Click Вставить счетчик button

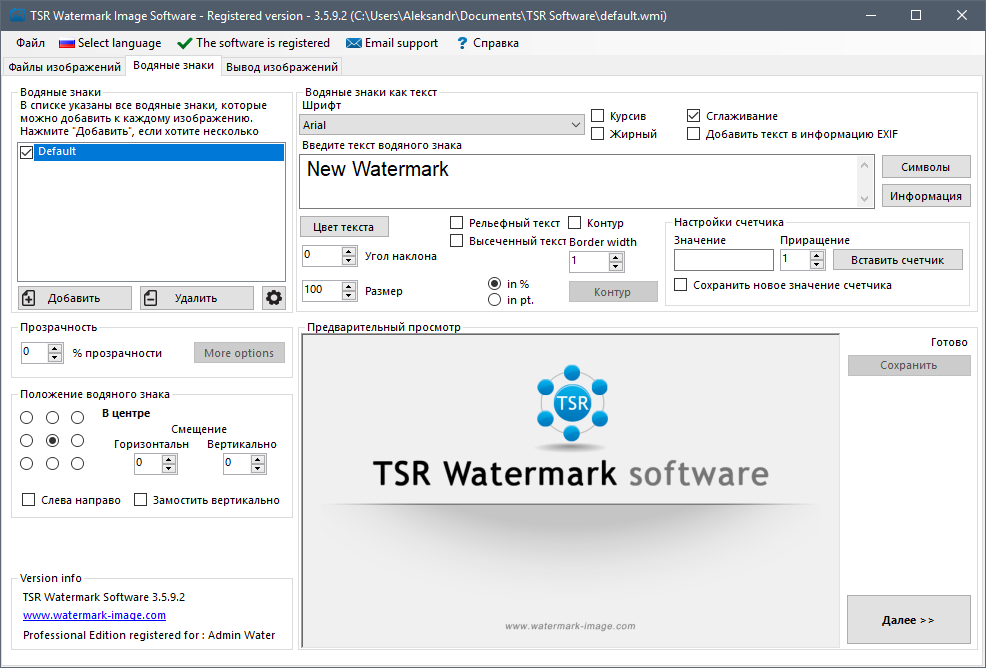point(897,260)
